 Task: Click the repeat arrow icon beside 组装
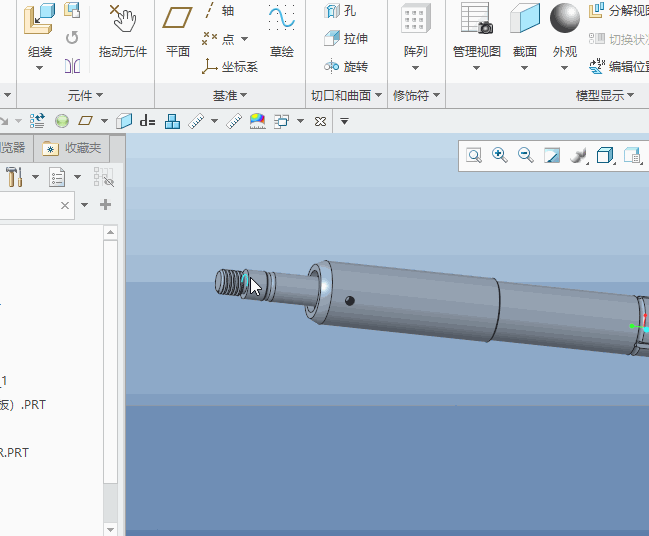click(72, 38)
